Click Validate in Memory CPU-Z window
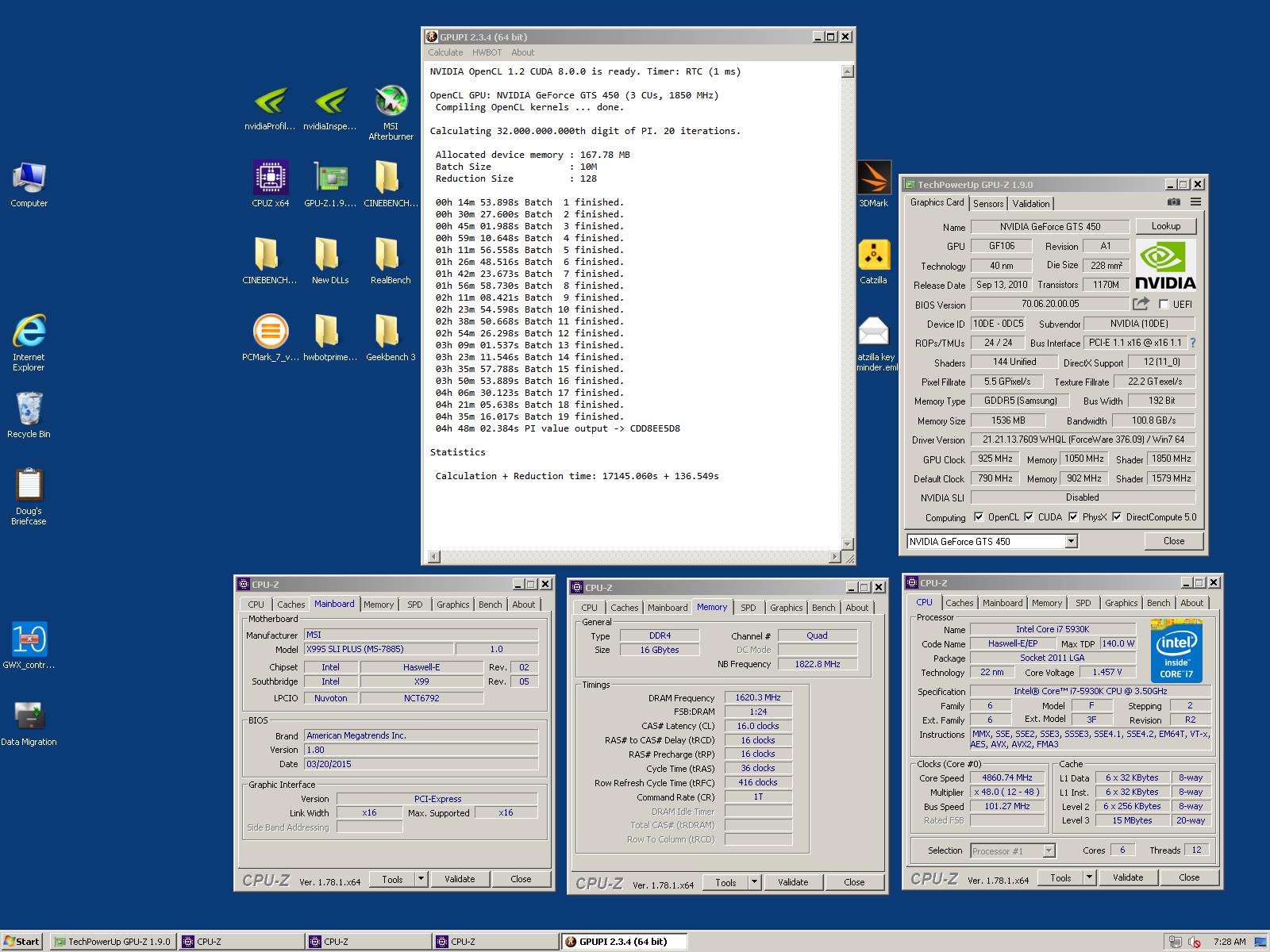 tap(793, 882)
